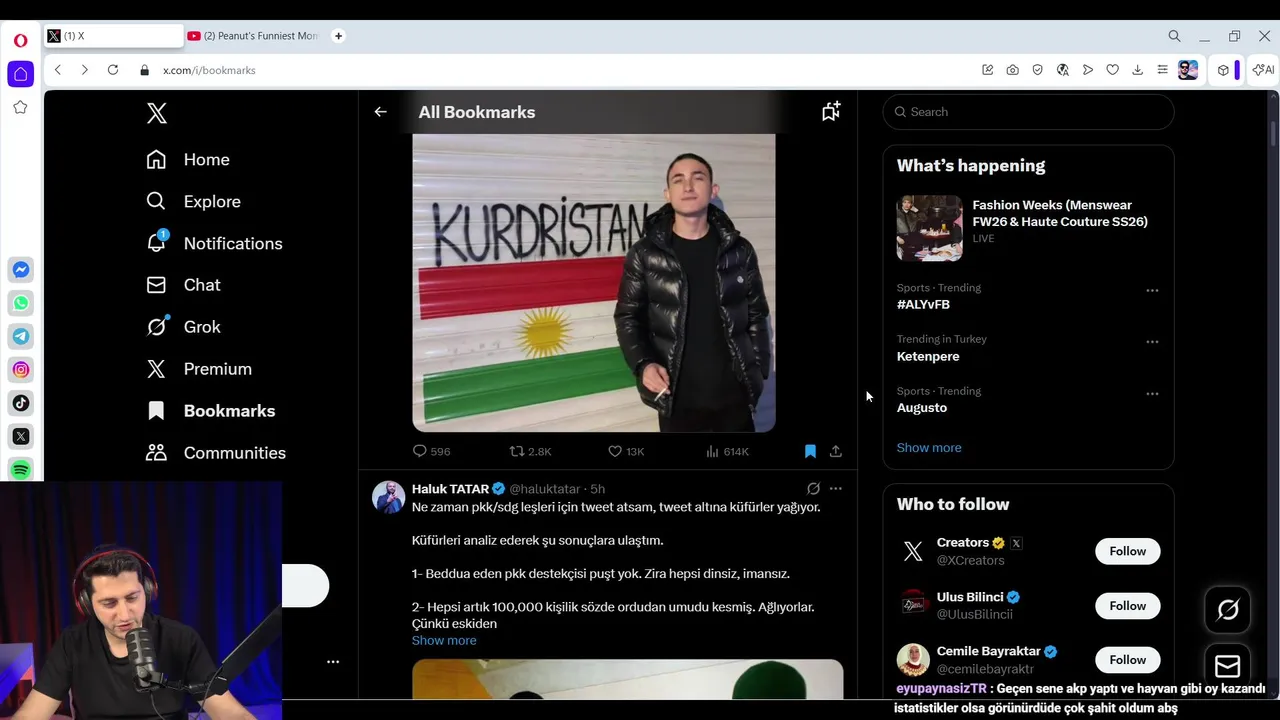The image size is (1280, 720).
Task: Open TikTok in Opera sidebar
Action: pyautogui.click(x=20, y=403)
